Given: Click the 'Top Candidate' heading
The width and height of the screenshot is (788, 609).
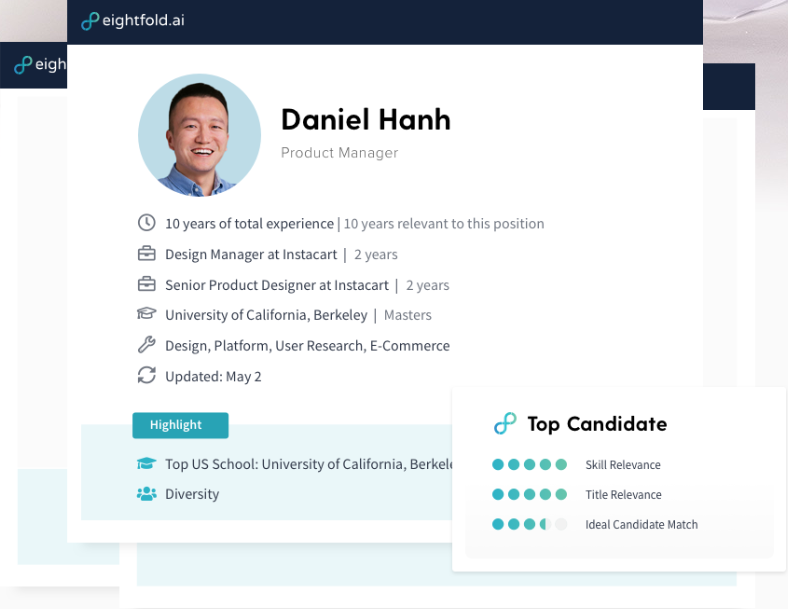Looking at the screenshot, I should (597, 424).
